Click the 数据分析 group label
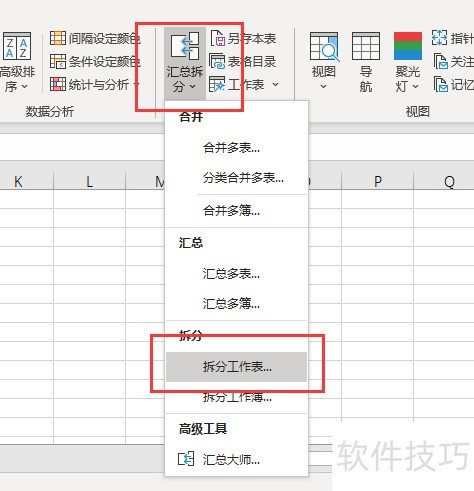This screenshot has width=474, height=491. pos(50,111)
